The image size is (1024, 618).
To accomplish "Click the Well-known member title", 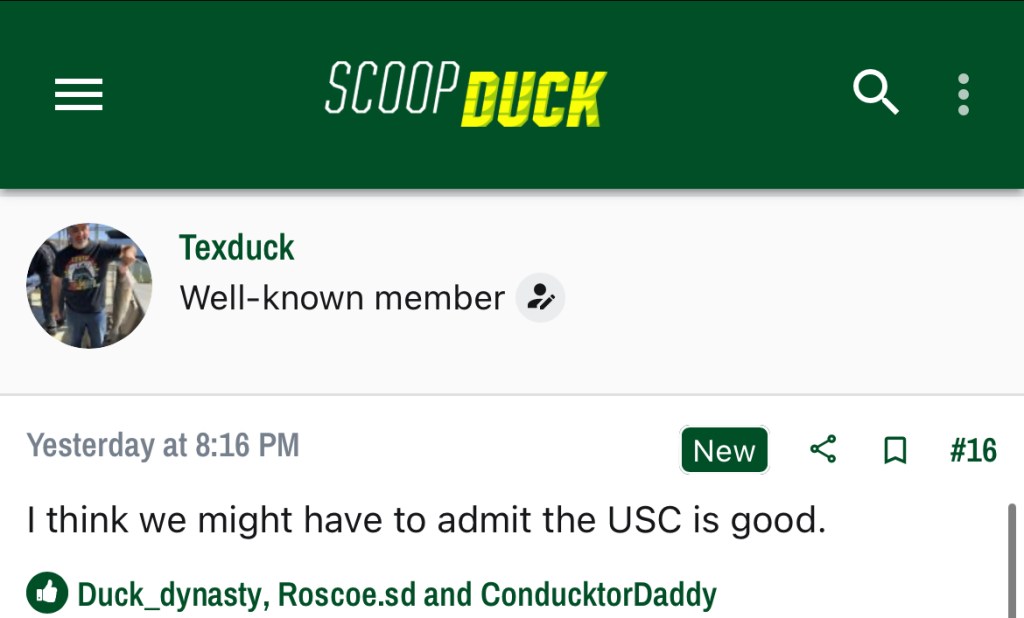I will (342, 298).
